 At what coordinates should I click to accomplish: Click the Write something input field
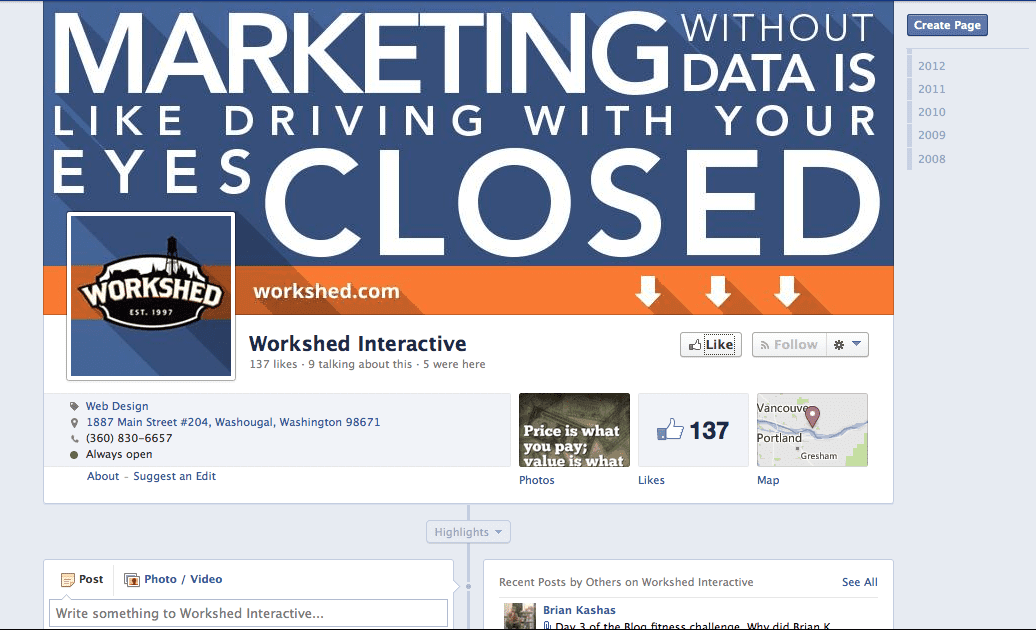[x=248, y=613]
